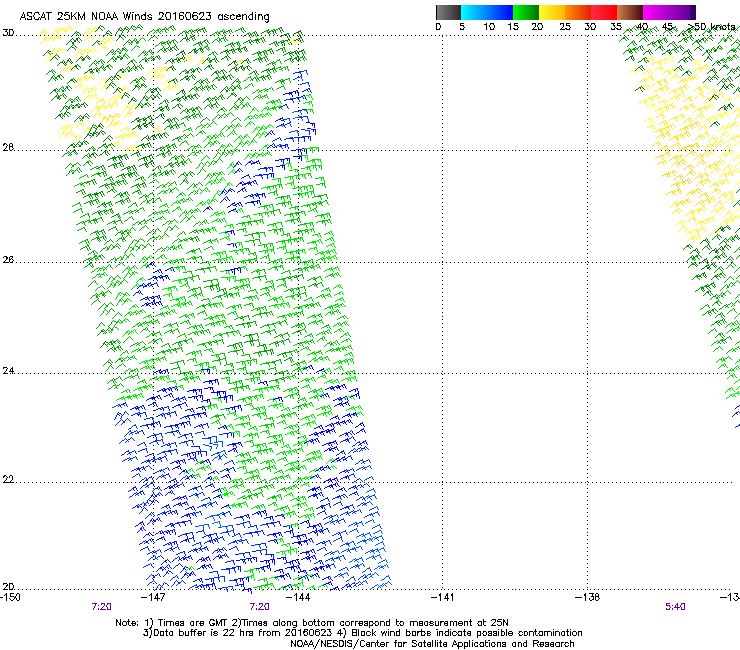Click the '25' tick label under the color bar
The width and height of the screenshot is (740, 650).
pos(565,27)
